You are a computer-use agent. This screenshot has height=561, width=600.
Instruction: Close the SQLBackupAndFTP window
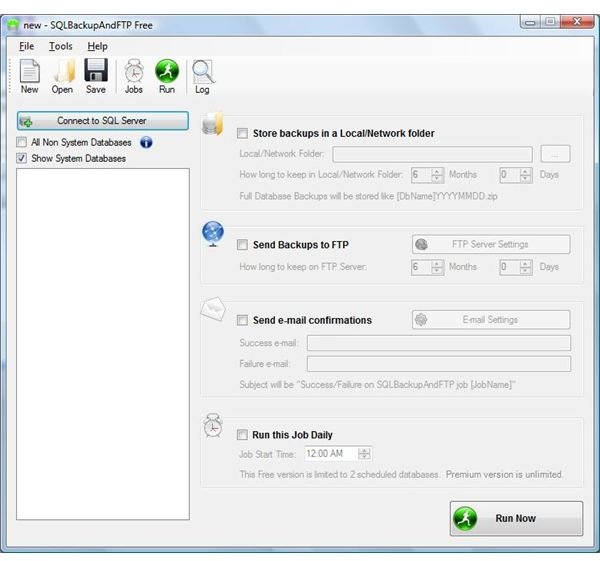click(577, 22)
